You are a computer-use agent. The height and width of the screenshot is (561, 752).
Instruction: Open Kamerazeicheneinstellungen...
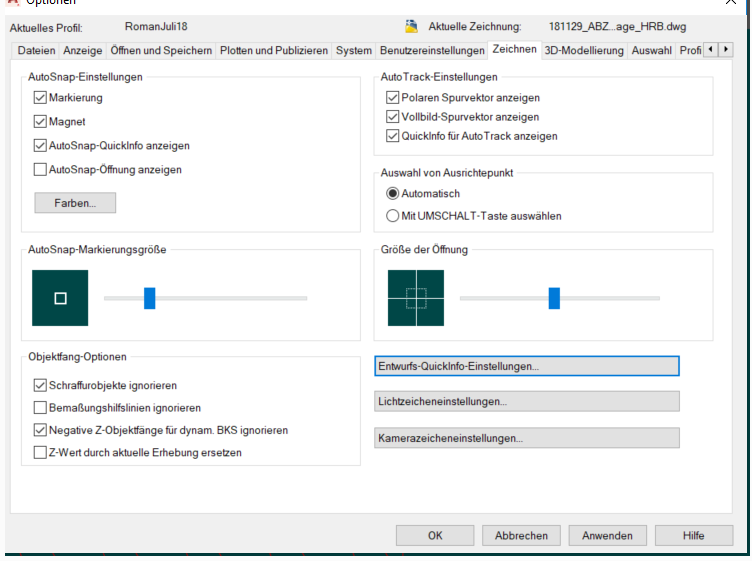[x=527, y=438]
